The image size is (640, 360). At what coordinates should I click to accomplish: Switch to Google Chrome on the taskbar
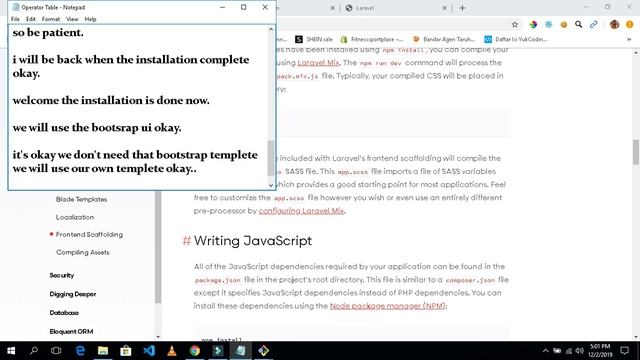[195, 351]
